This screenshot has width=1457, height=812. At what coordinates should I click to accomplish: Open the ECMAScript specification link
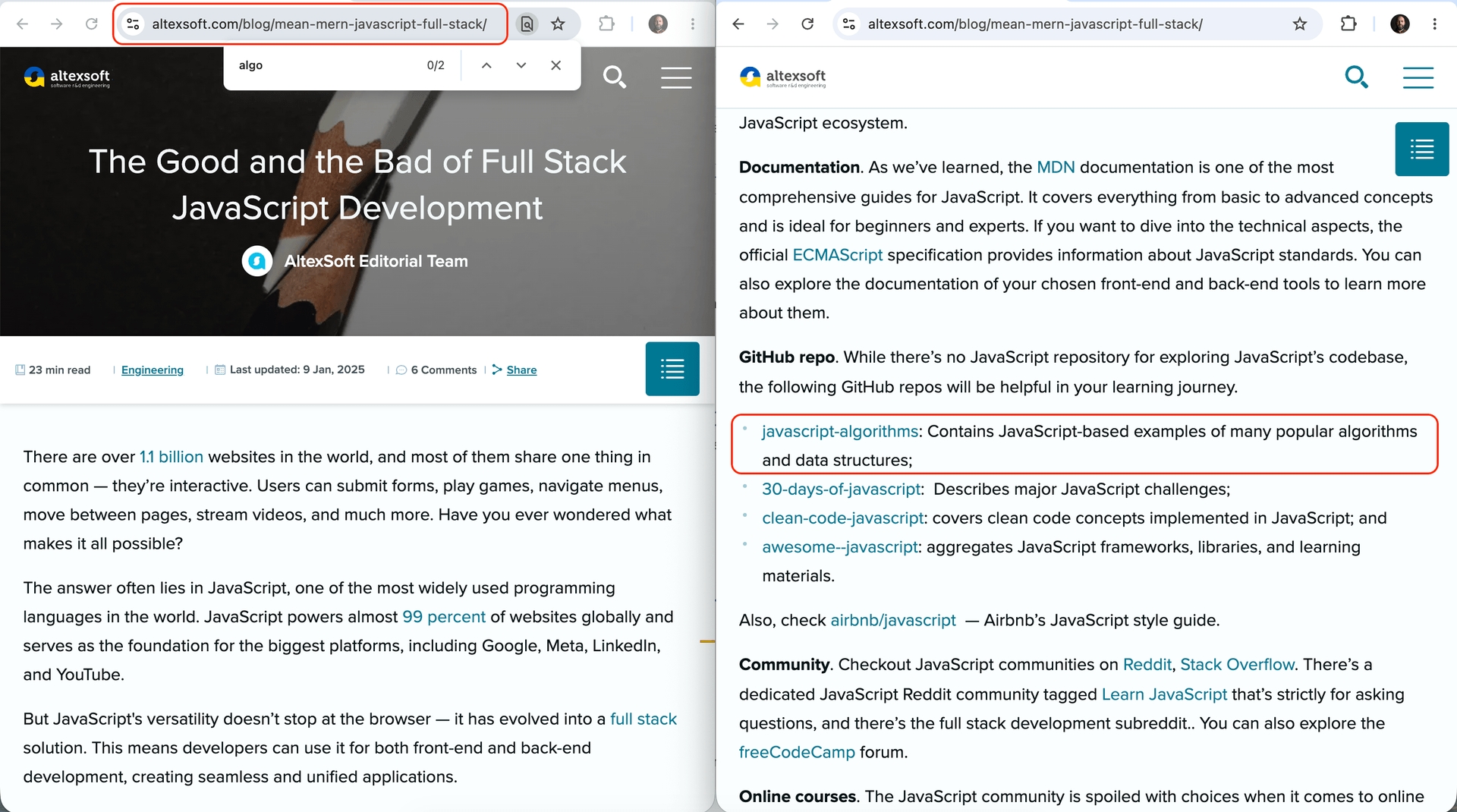(x=837, y=255)
